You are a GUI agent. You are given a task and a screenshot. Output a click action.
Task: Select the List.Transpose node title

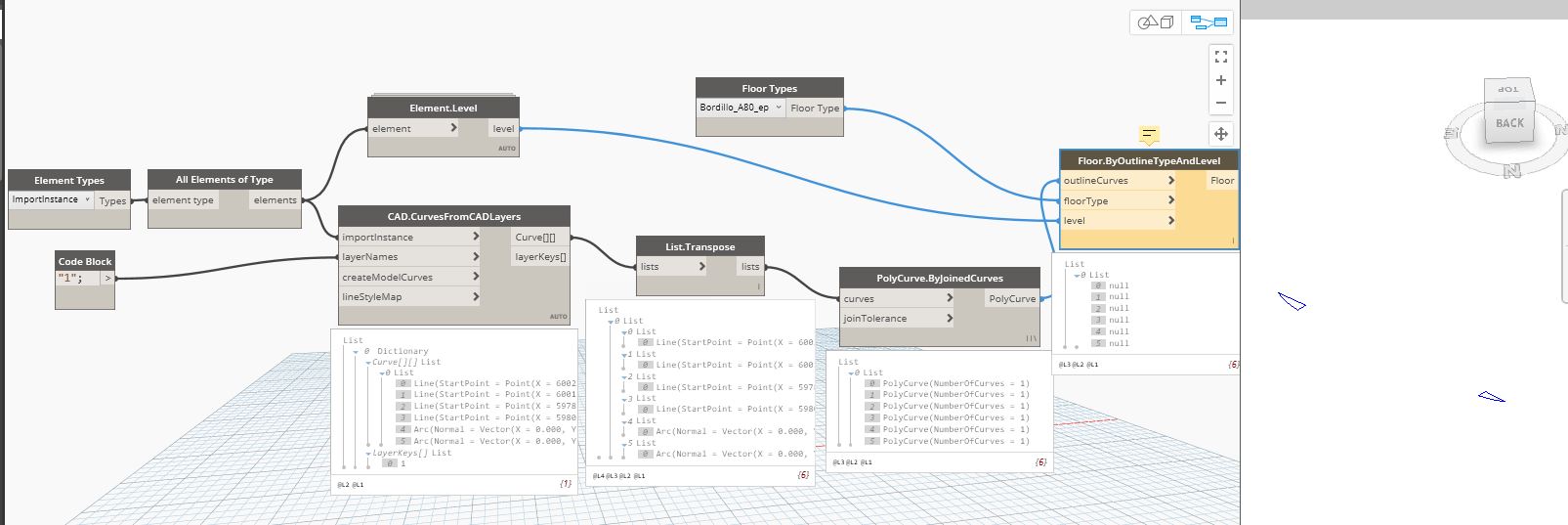[700, 246]
